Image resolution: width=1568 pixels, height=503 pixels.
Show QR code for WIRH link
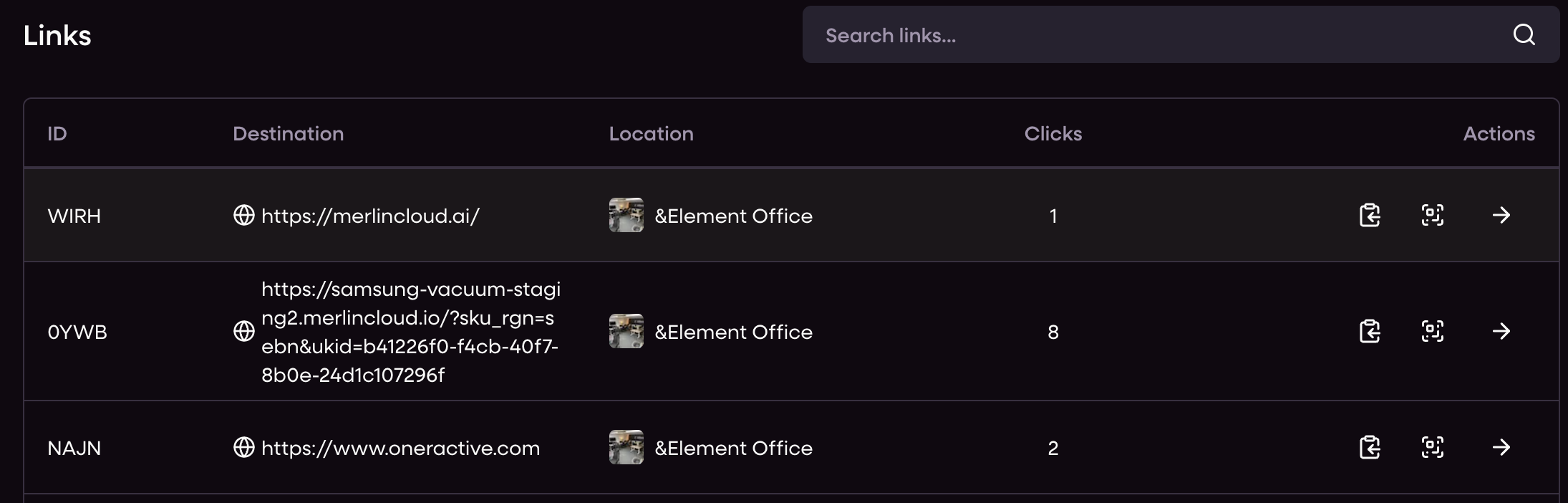pos(1433,215)
